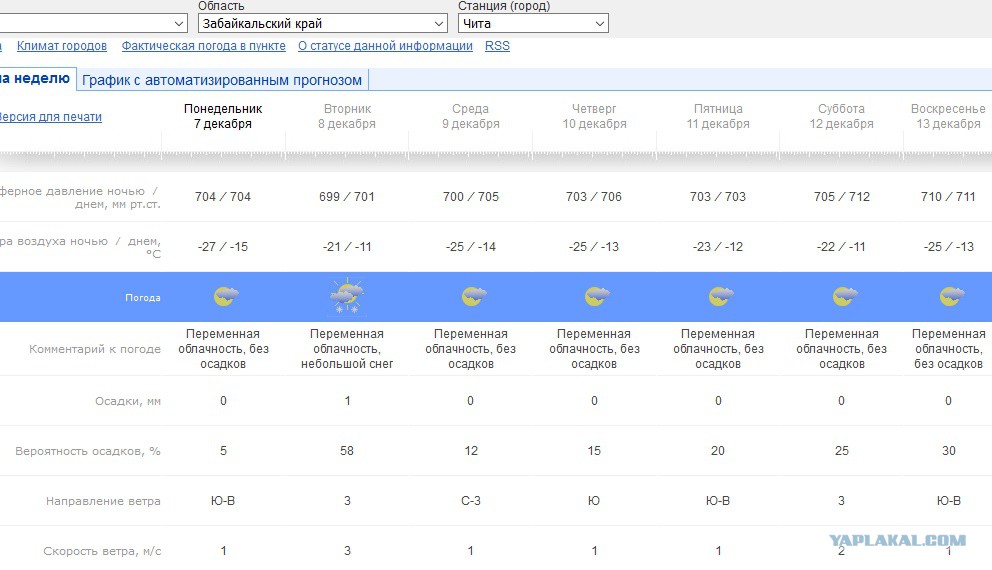Click Tuesday's light snow weather icon

point(347,295)
